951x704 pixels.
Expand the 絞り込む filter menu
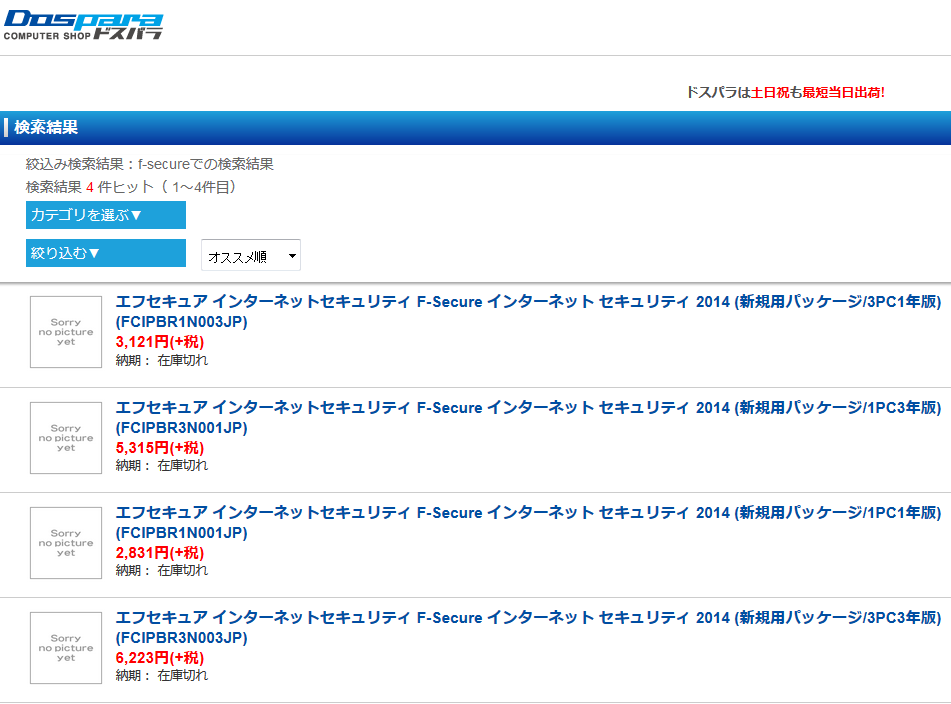(106, 253)
